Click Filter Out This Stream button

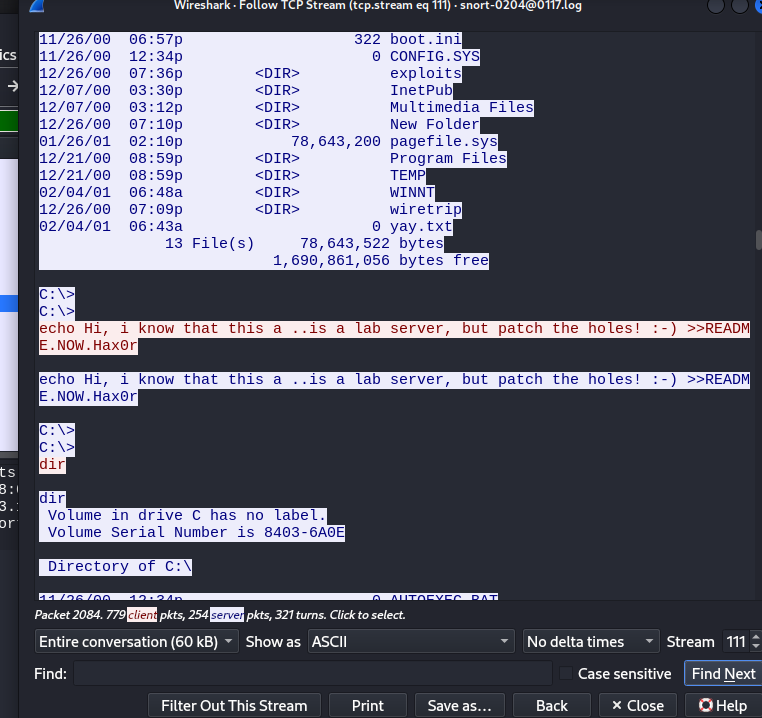click(x=234, y=705)
